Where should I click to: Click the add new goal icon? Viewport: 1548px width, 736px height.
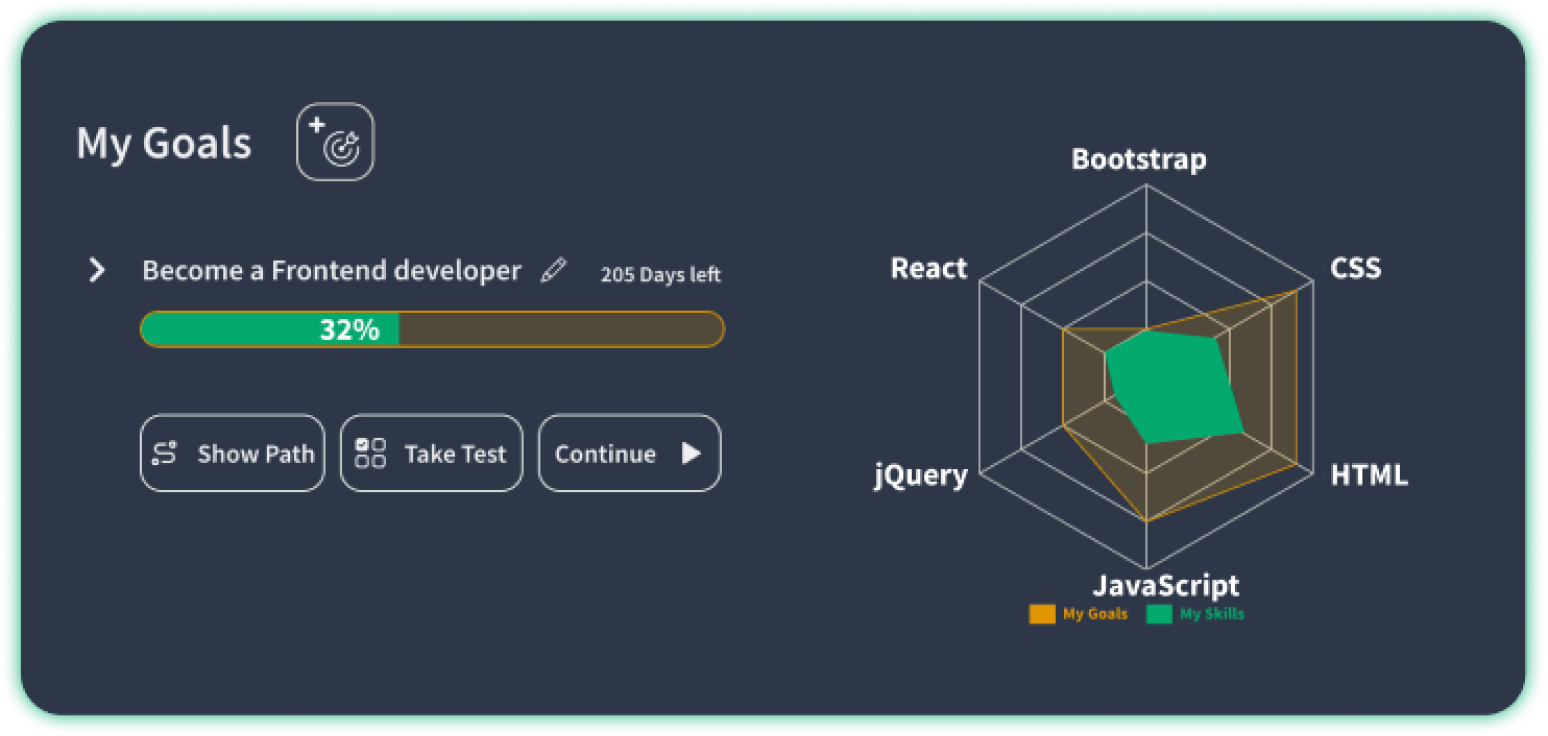[x=335, y=142]
